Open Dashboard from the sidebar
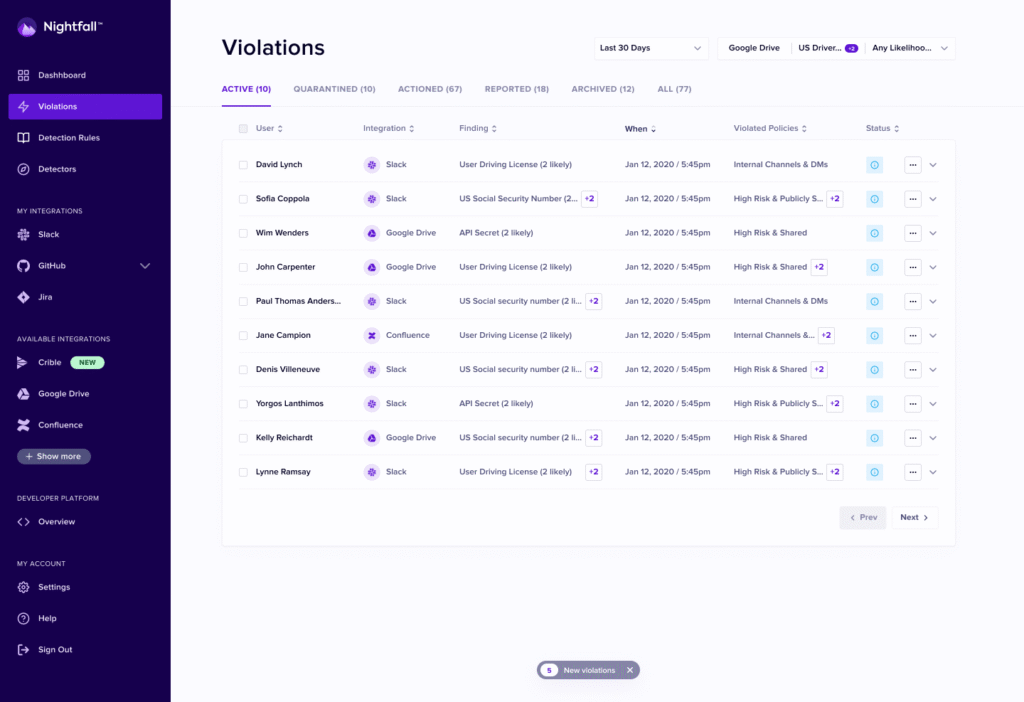The width and height of the screenshot is (1024, 702). point(61,75)
